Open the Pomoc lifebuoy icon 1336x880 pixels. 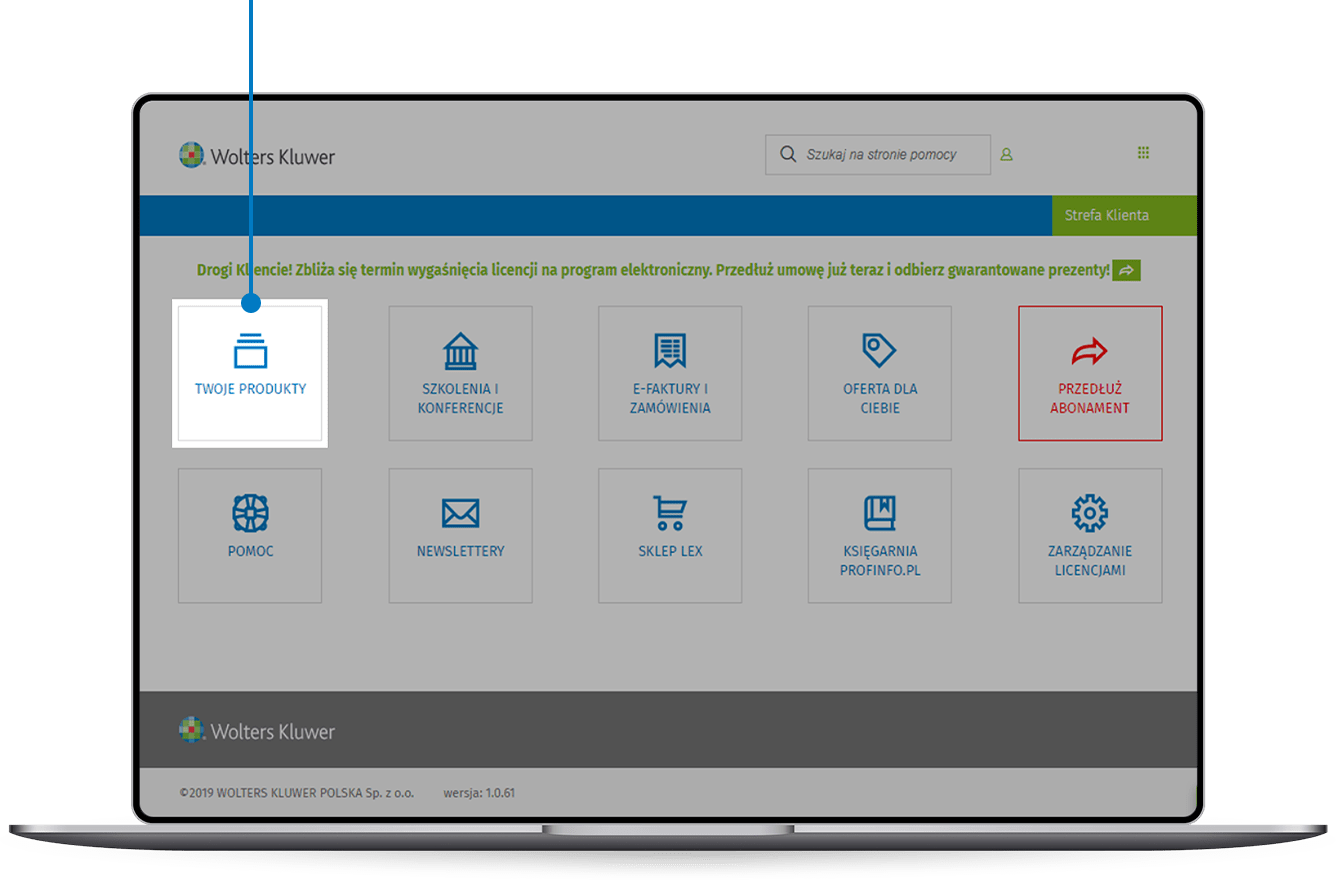pos(250,513)
